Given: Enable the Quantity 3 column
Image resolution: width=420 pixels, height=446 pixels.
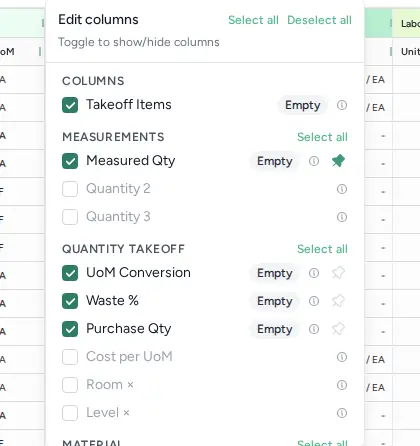Looking at the screenshot, I should pos(70,217).
